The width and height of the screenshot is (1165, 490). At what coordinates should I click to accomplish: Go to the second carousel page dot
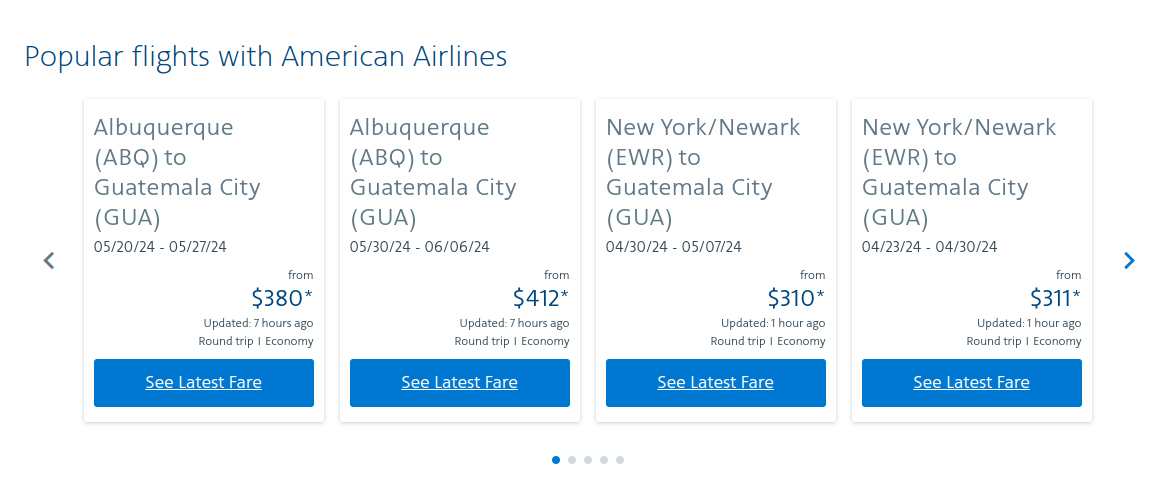tap(572, 460)
